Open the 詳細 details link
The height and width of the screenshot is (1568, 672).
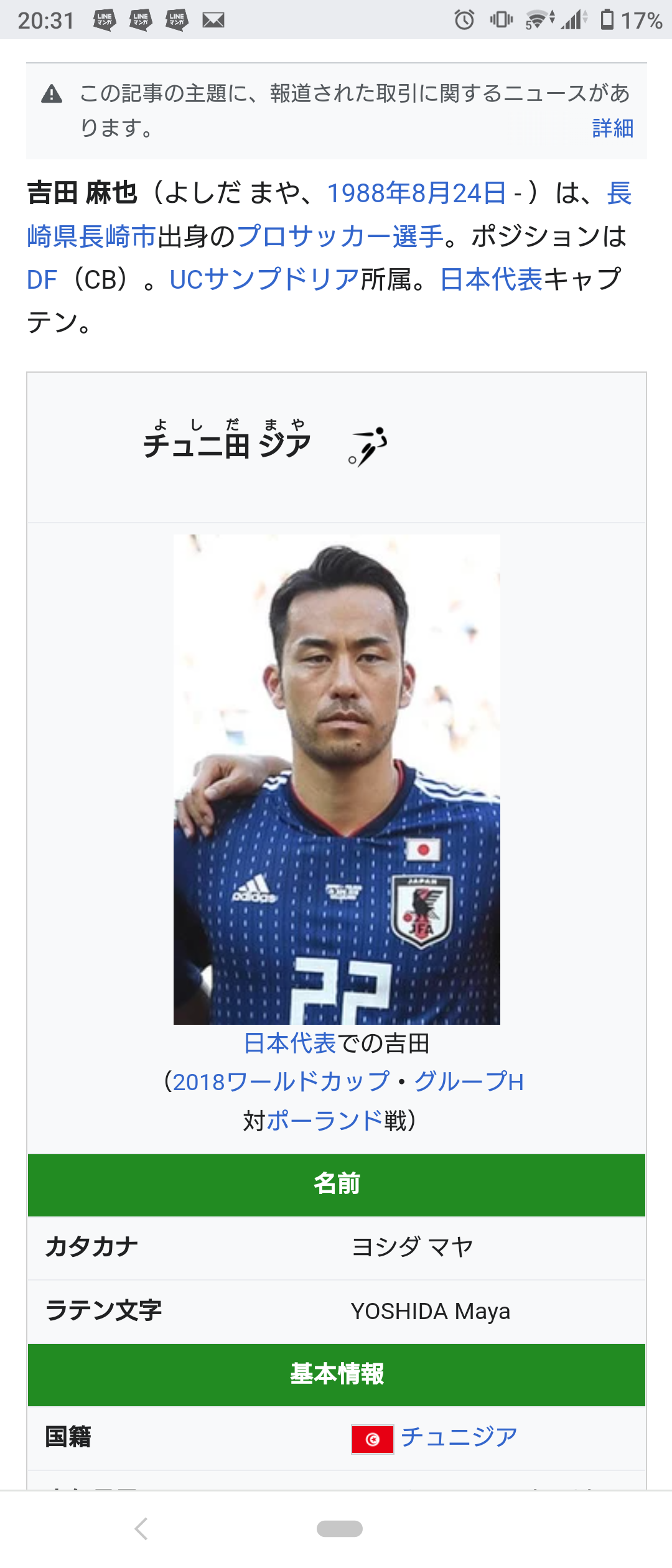coord(613,128)
